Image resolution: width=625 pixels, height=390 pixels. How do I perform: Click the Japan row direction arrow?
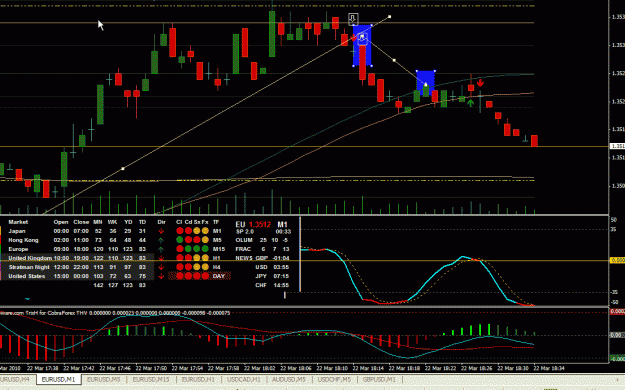click(161, 231)
